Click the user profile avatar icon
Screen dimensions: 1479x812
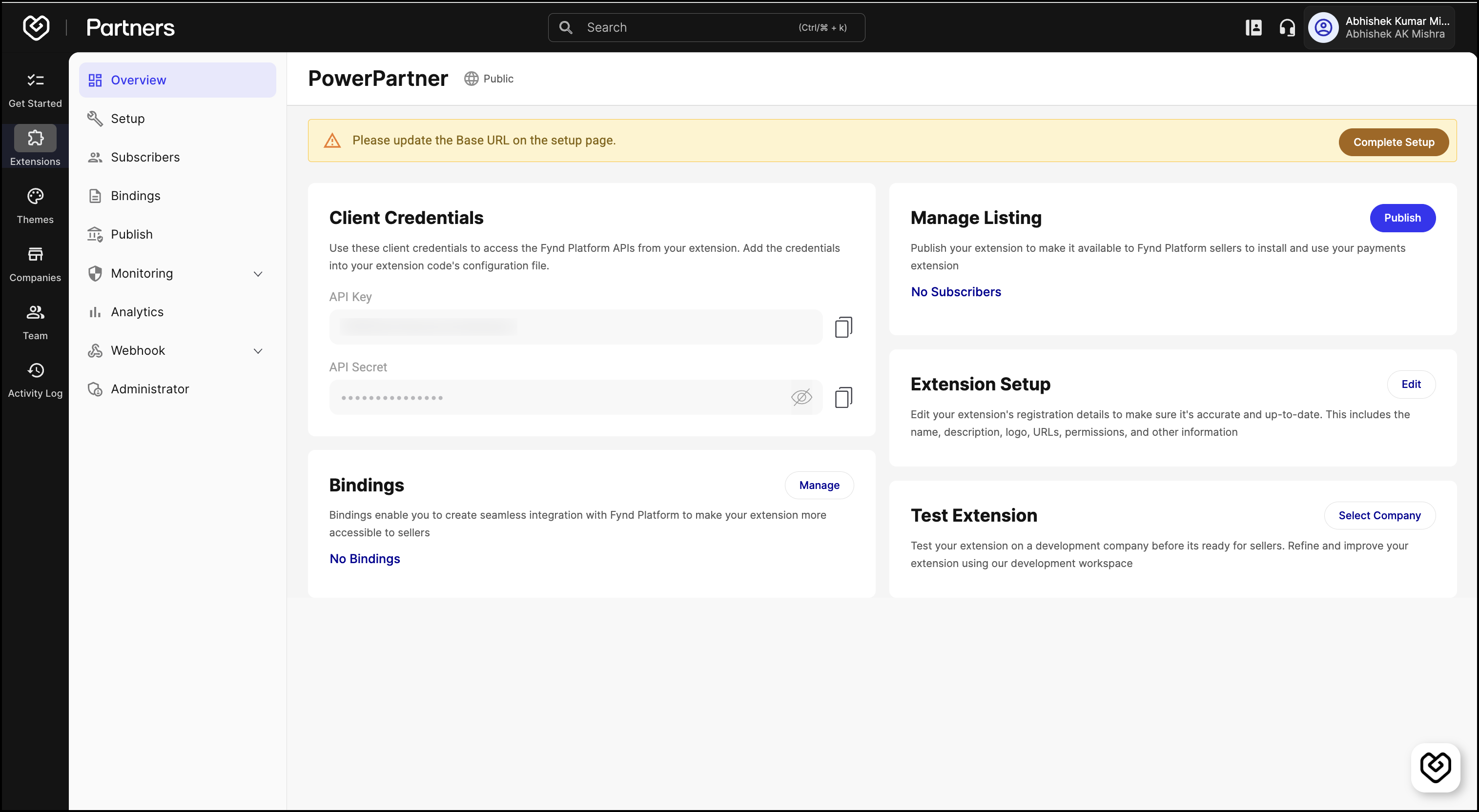click(1323, 27)
